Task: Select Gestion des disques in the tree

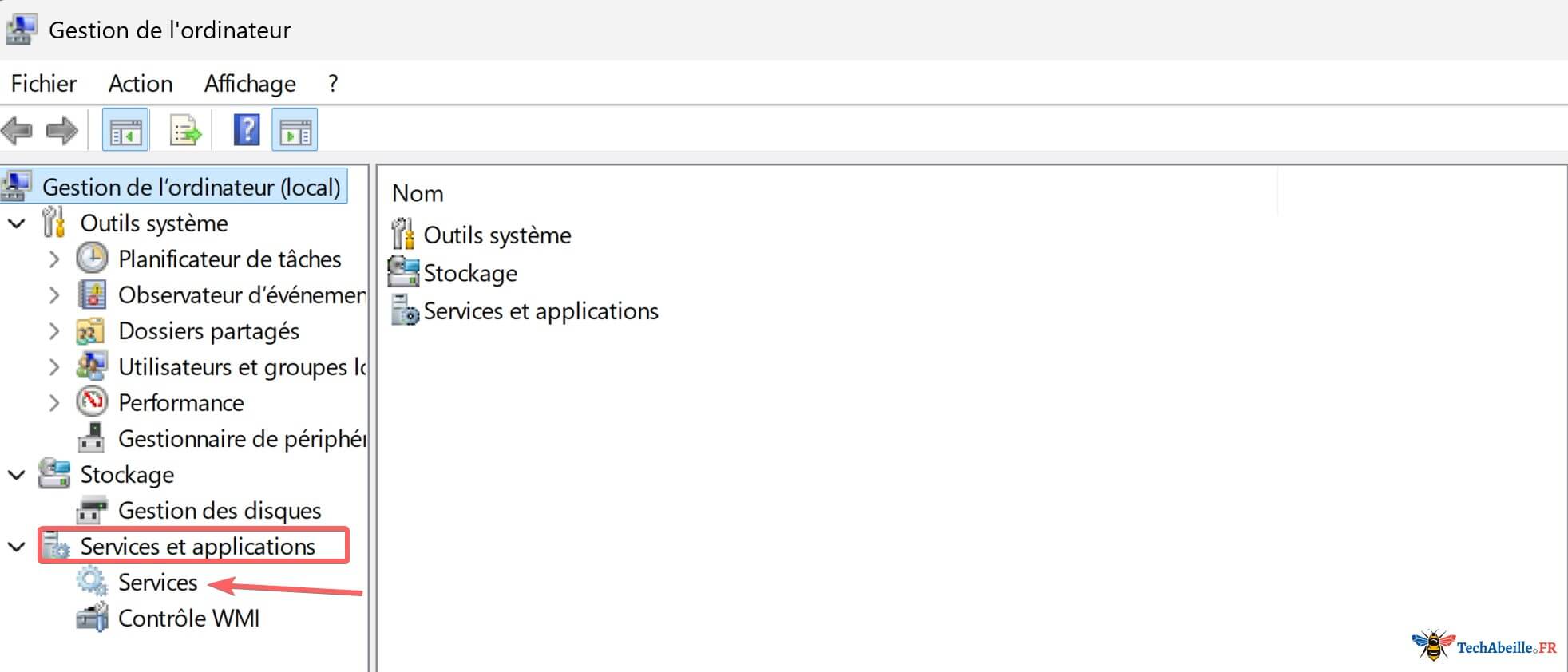Action: tap(220, 511)
